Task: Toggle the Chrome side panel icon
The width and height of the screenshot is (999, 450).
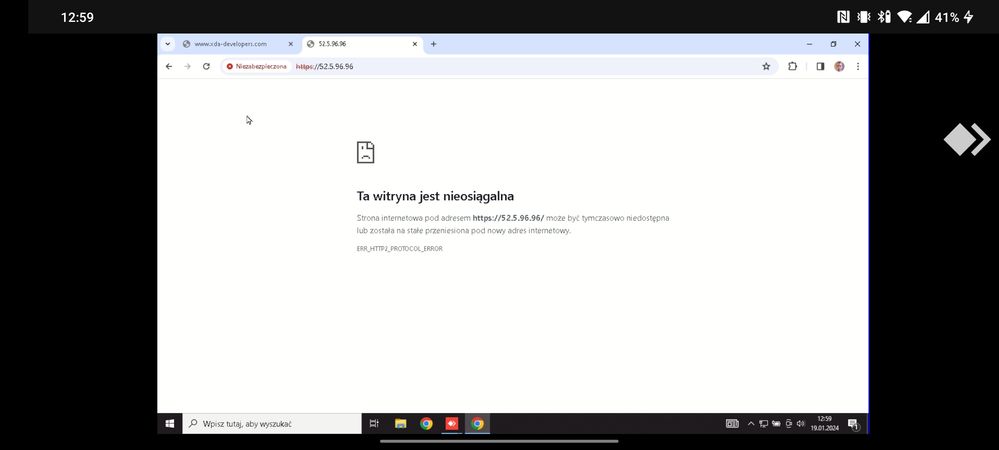Action: coord(820,66)
